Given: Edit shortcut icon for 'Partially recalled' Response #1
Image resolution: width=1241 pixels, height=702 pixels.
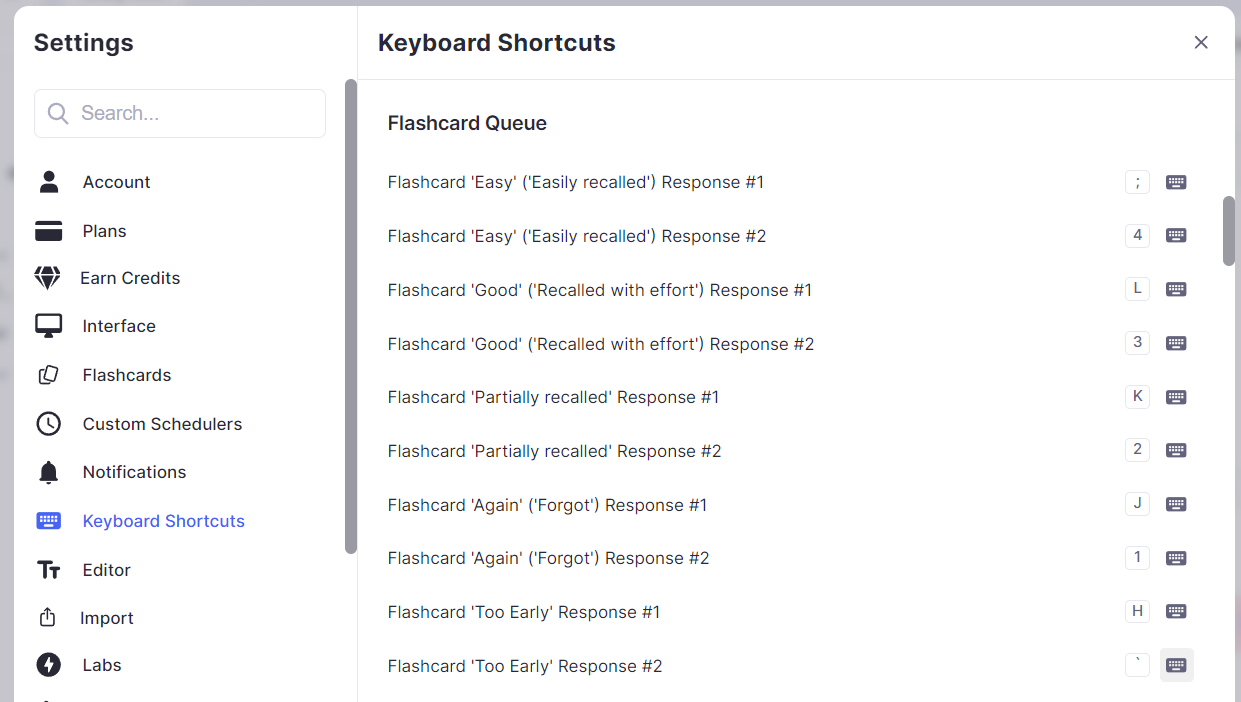Looking at the screenshot, I should [x=1176, y=397].
